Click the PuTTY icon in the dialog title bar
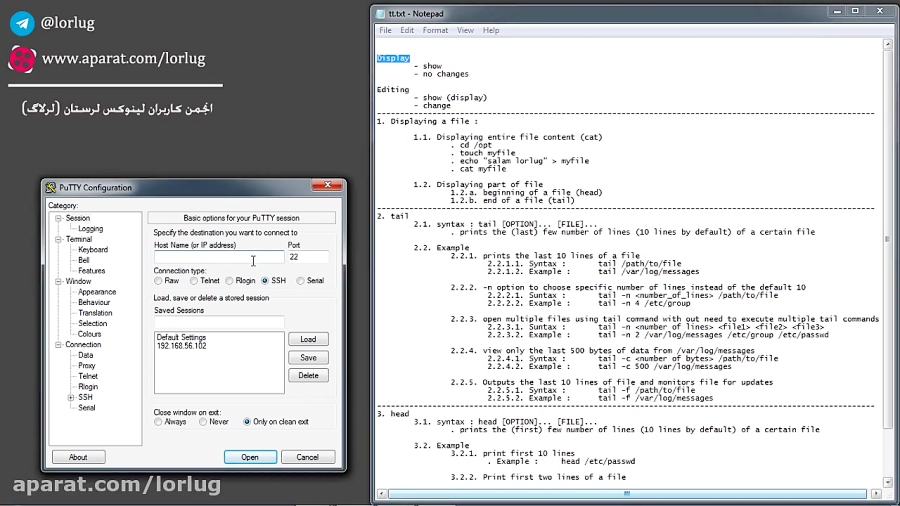This screenshot has width=900, height=506. tap(51, 188)
